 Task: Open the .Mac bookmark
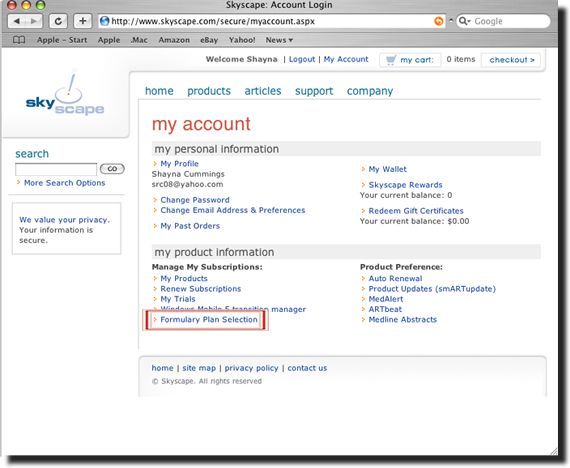(139, 40)
